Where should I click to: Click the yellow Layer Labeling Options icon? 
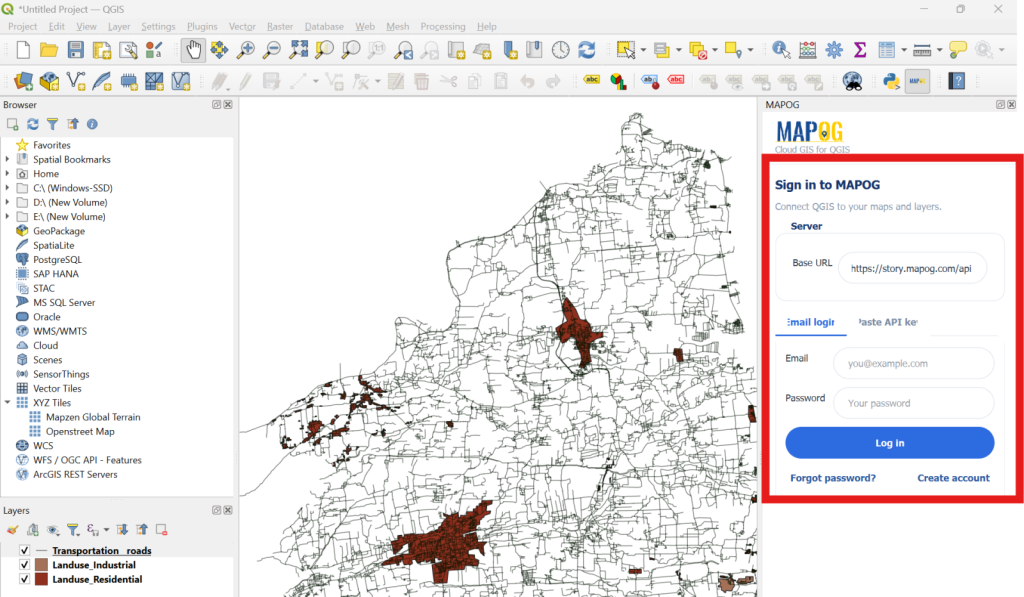tap(592, 80)
